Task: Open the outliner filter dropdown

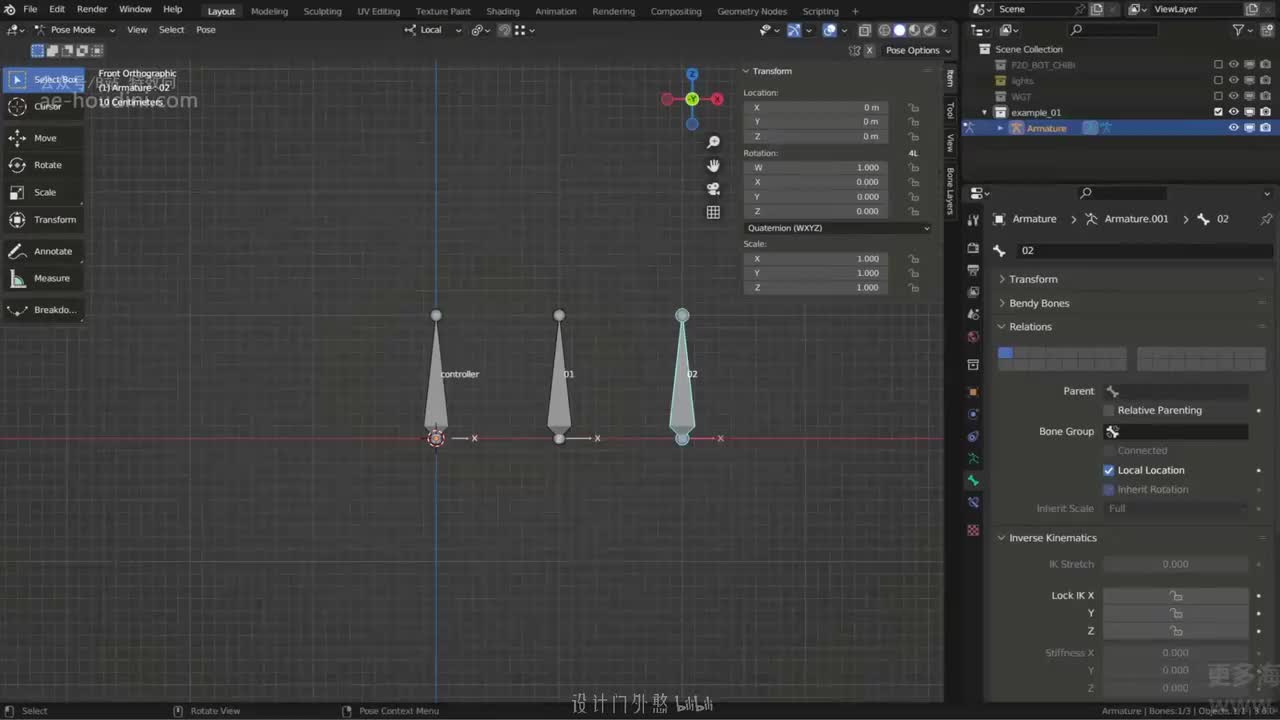Action: [1242, 30]
